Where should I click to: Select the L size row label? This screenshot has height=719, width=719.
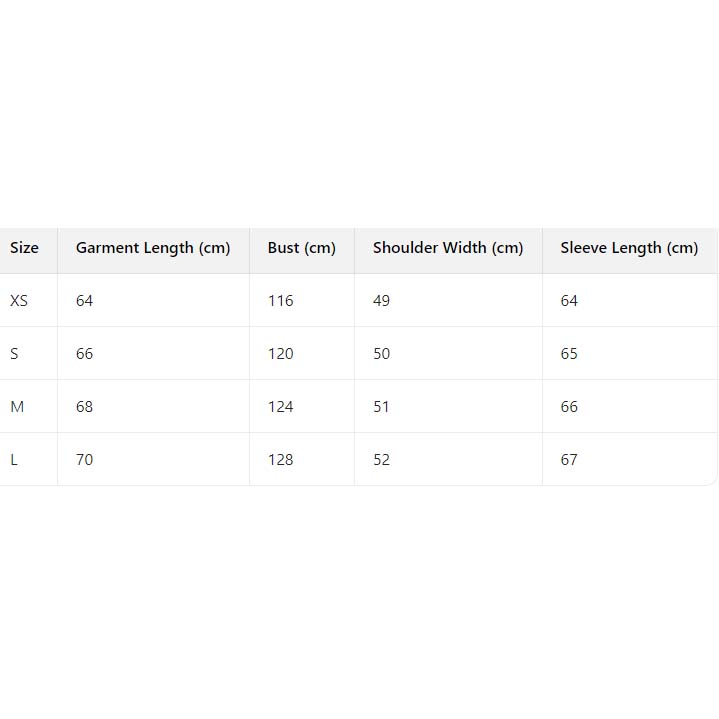14,460
